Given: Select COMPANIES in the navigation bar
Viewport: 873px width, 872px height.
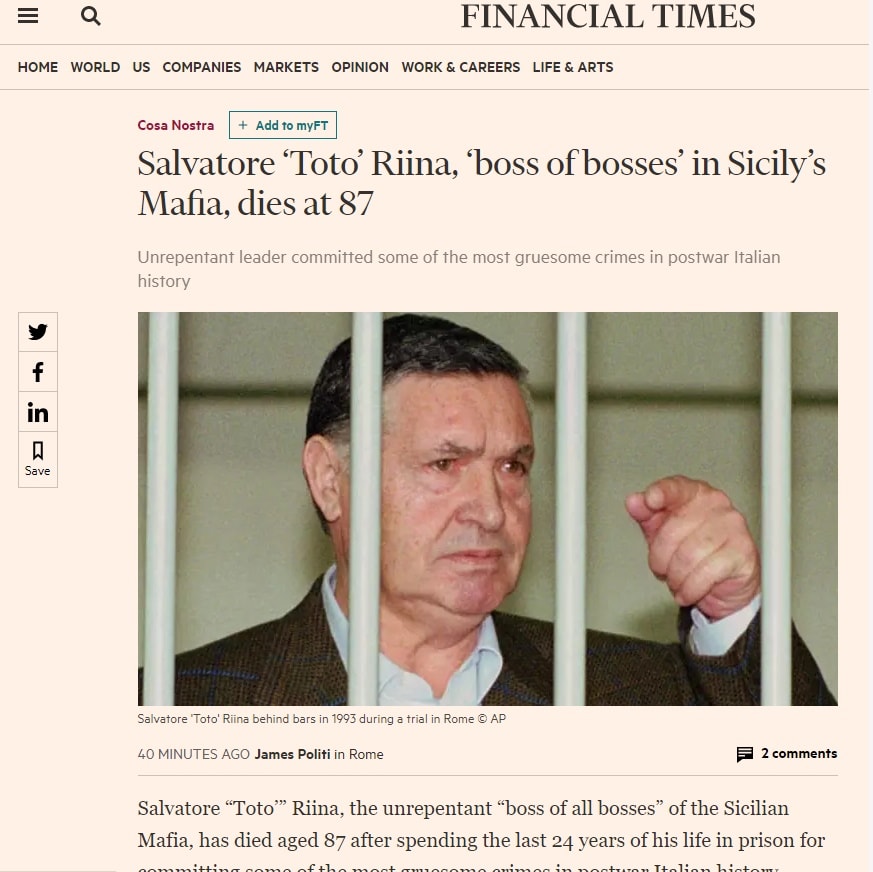Looking at the screenshot, I should 202,67.
